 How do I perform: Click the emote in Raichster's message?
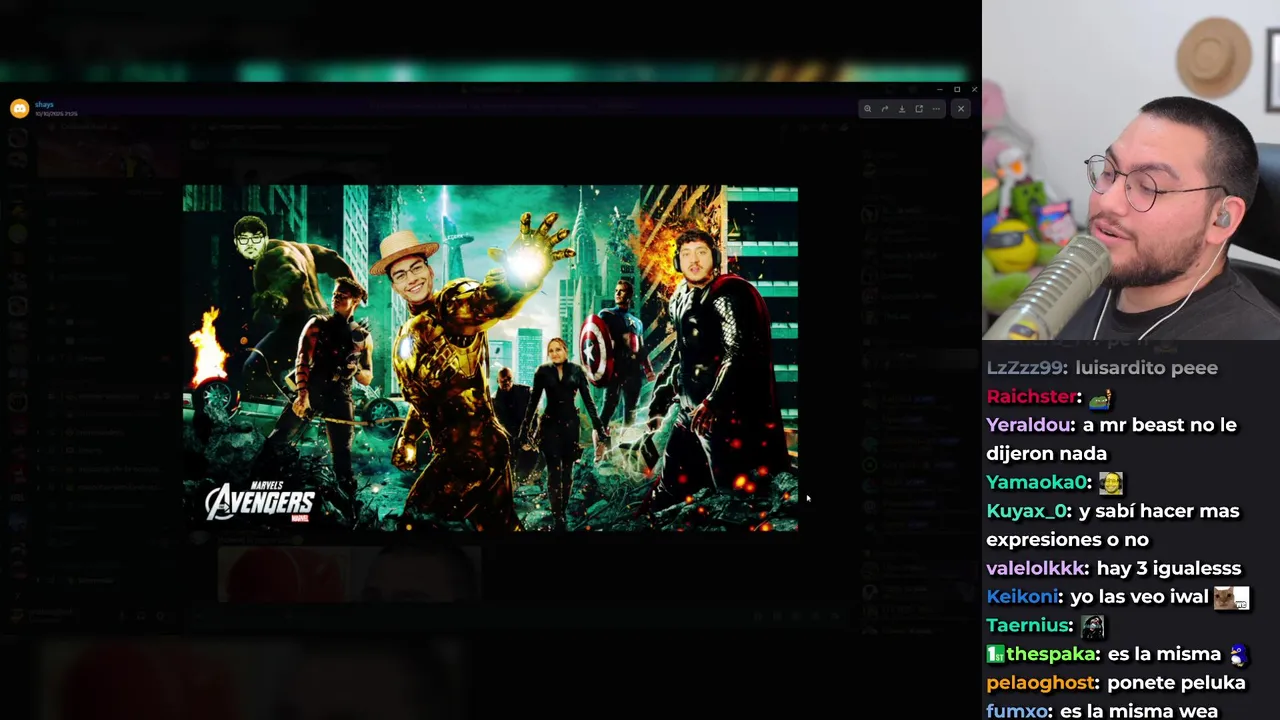click(1100, 398)
